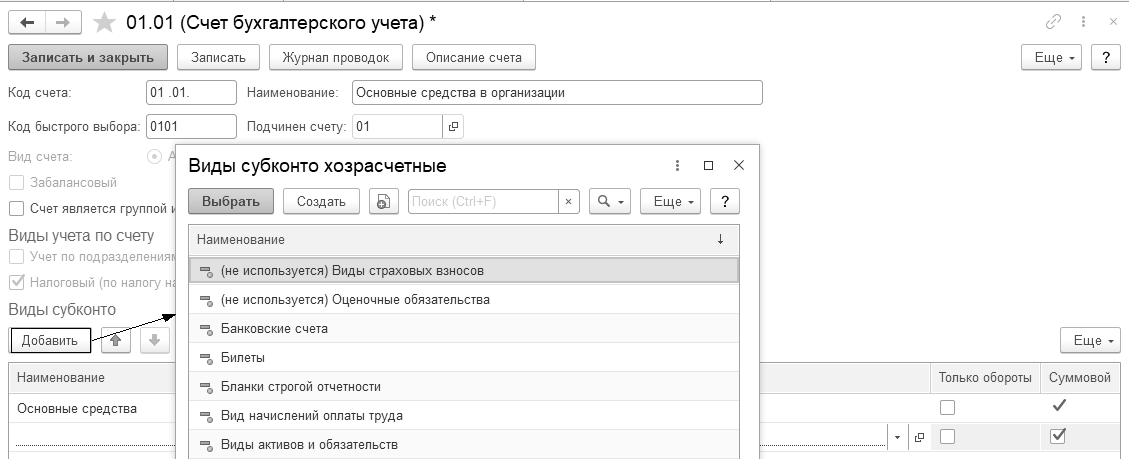This screenshot has height=459, width=1129.
Task: Click 'Выбрать' button in dialog
Action: tap(231, 202)
